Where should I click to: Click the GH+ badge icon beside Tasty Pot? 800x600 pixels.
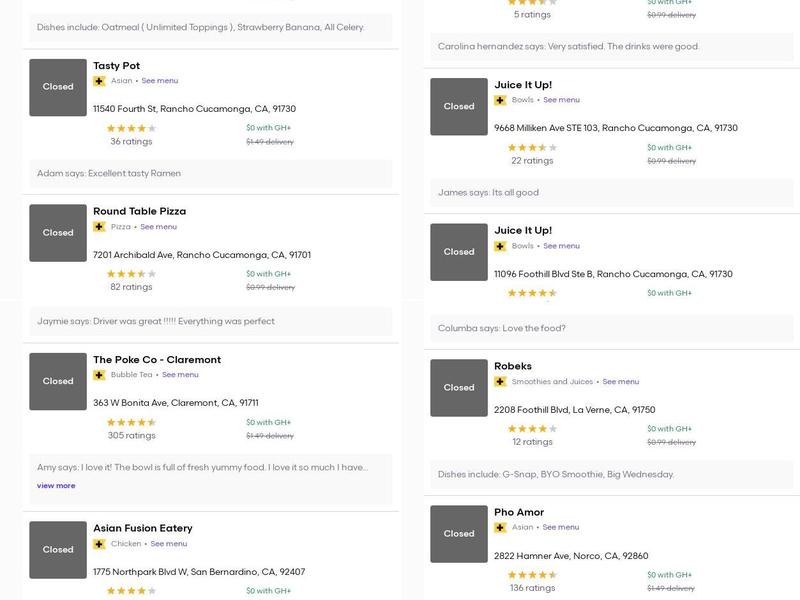pyautogui.click(x=99, y=81)
